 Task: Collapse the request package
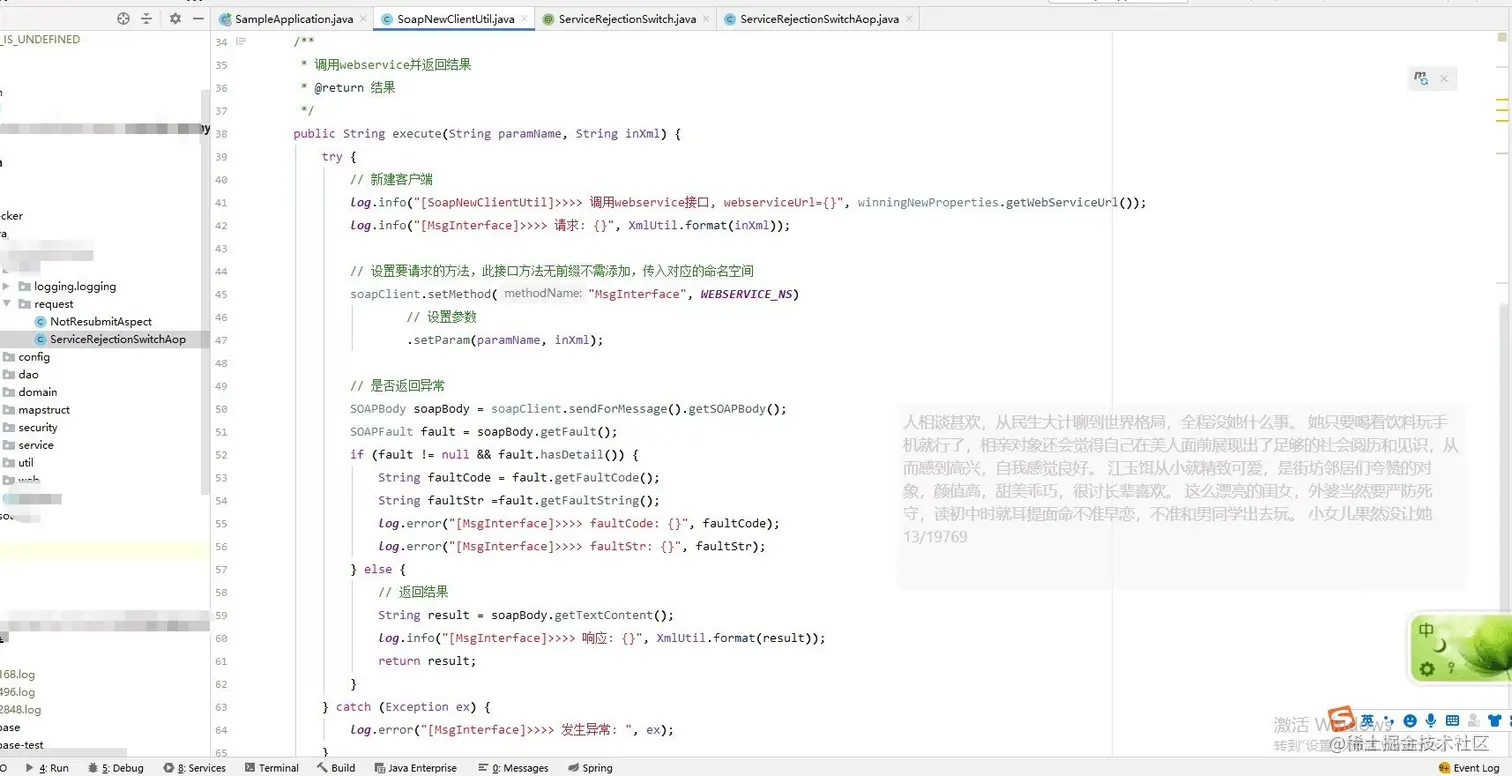[6, 304]
